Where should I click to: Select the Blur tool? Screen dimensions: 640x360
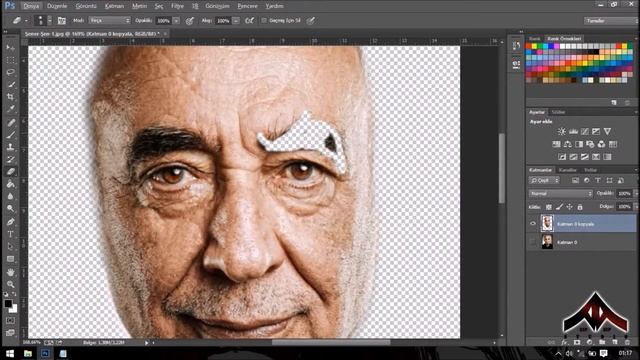11,196
